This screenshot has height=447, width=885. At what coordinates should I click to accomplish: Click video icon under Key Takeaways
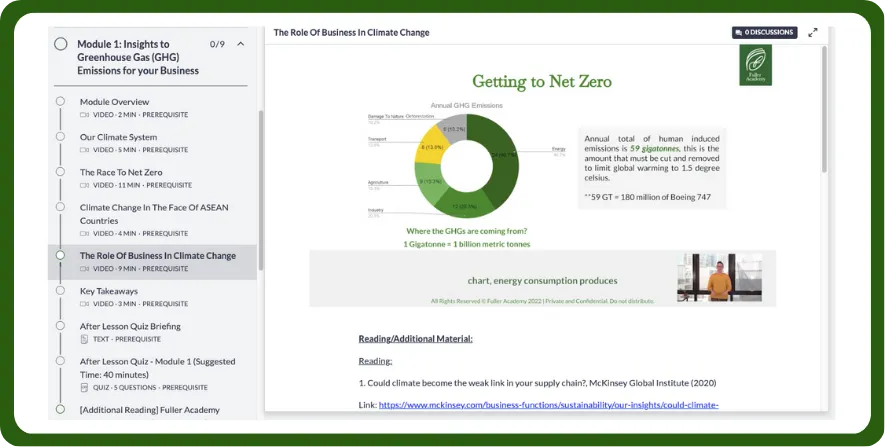(x=85, y=304)
